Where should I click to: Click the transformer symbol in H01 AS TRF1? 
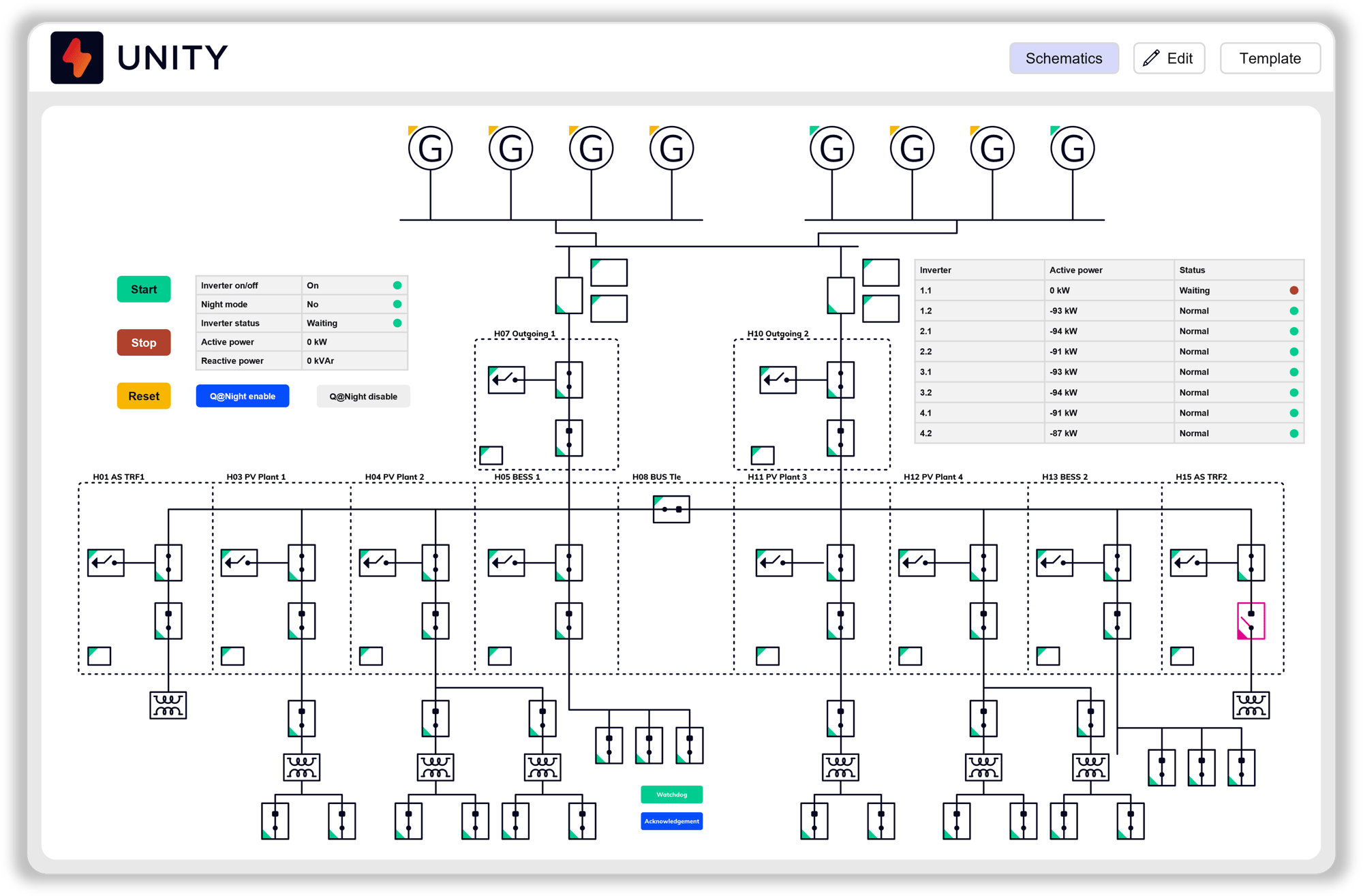[x=168, y=705]
